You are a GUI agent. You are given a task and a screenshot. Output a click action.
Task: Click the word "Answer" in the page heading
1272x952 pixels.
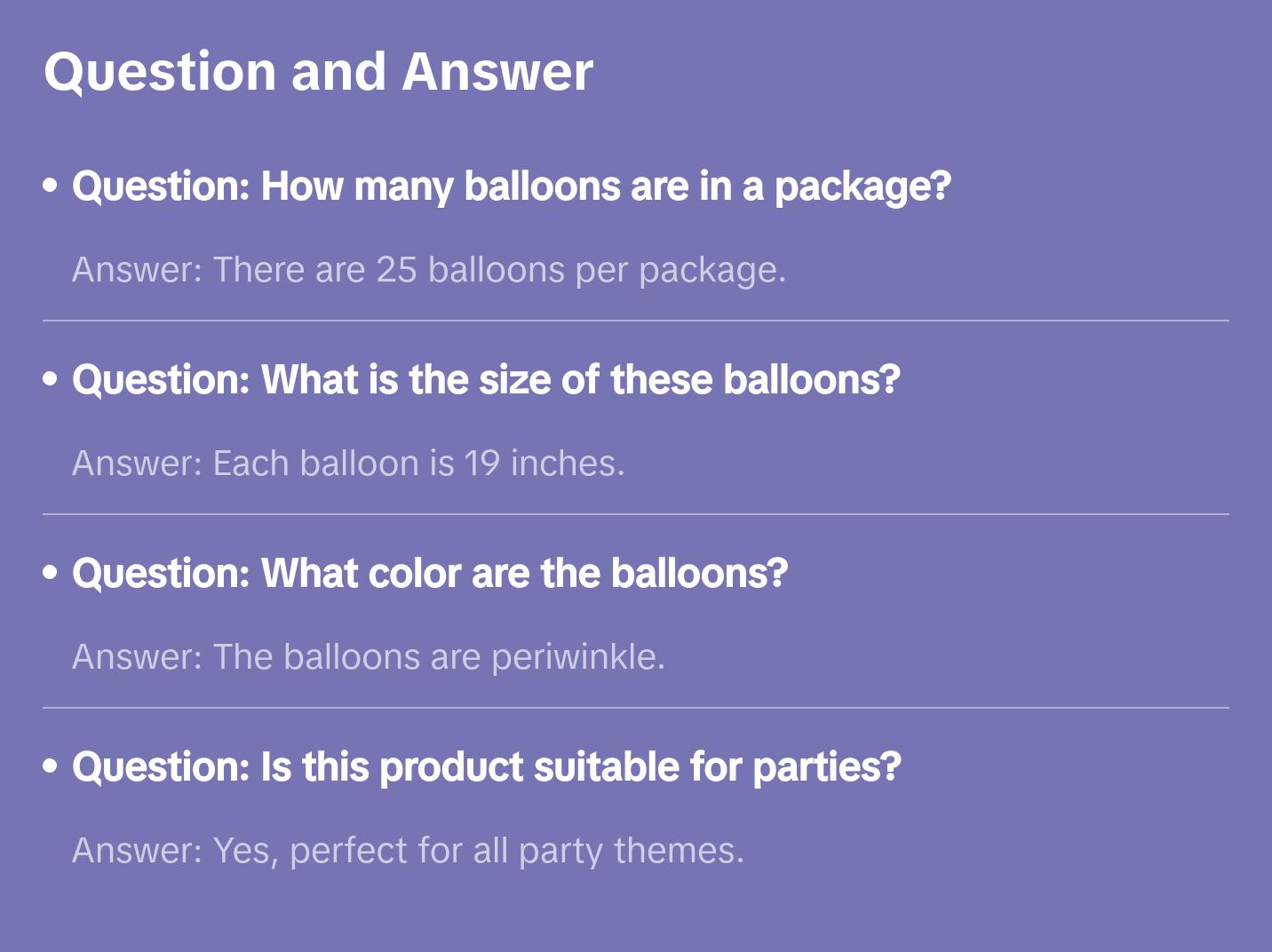[x=497, y=72]
